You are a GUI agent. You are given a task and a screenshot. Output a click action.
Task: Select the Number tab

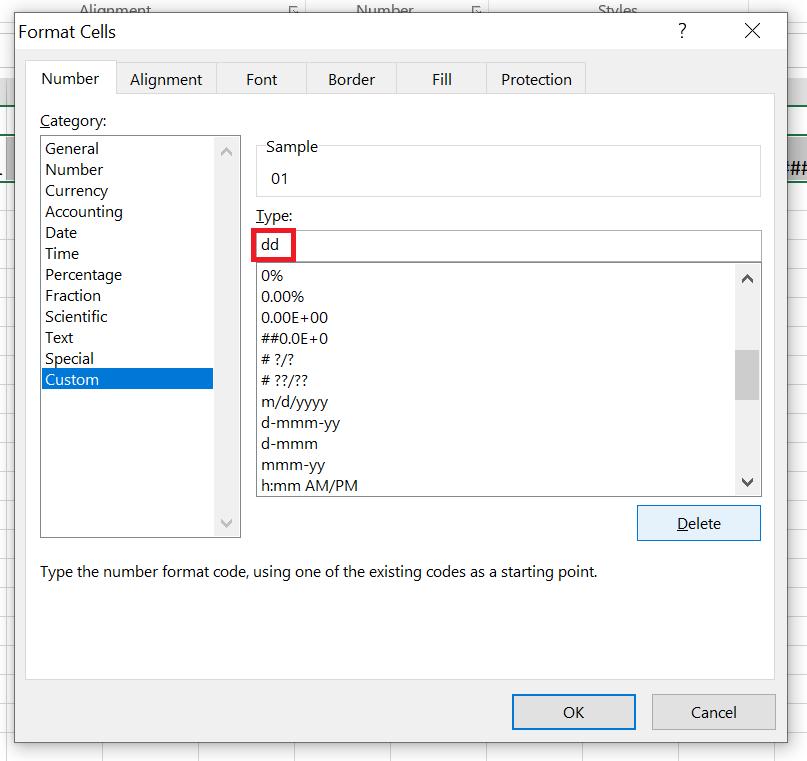[70, 78]
